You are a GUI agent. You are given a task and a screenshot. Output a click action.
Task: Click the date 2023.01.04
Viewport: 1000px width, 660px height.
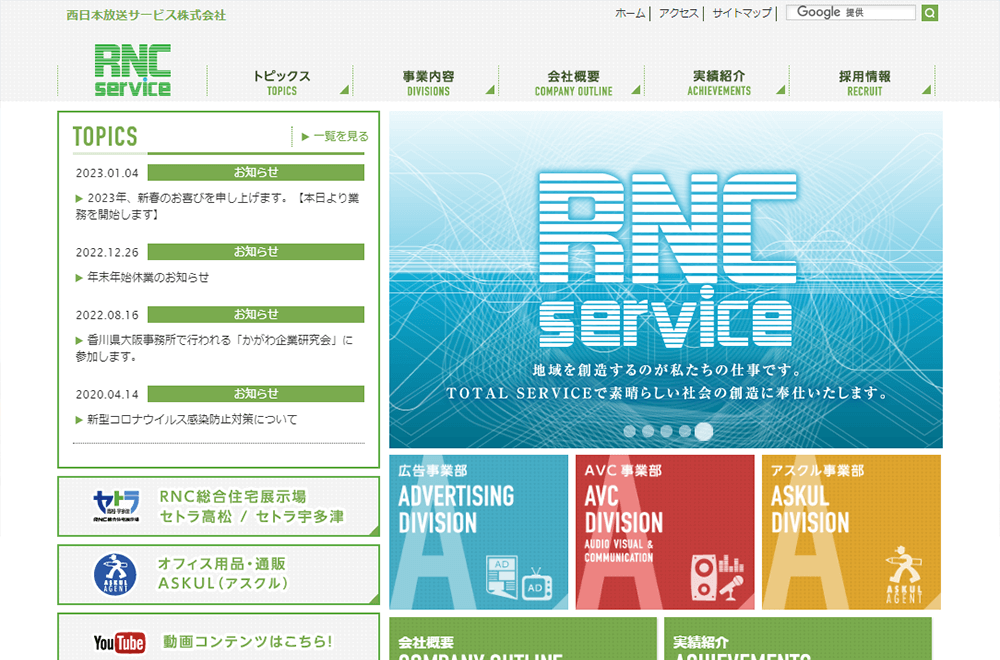(x=107, y=173)
